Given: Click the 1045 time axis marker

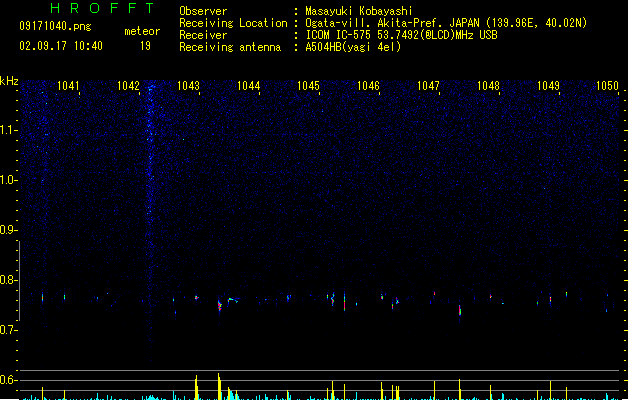Looking at the screenshot, I should [308, 86].
